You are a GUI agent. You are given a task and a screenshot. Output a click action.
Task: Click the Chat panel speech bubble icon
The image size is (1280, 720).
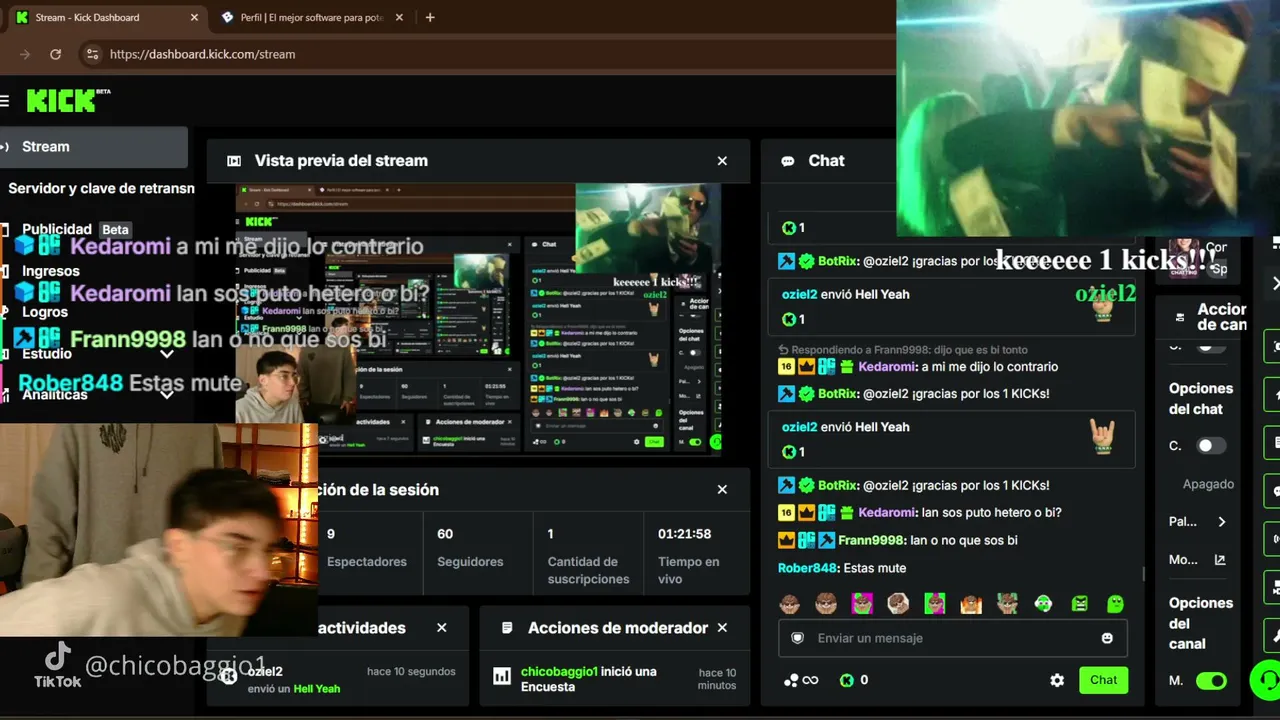click(788, 161)
